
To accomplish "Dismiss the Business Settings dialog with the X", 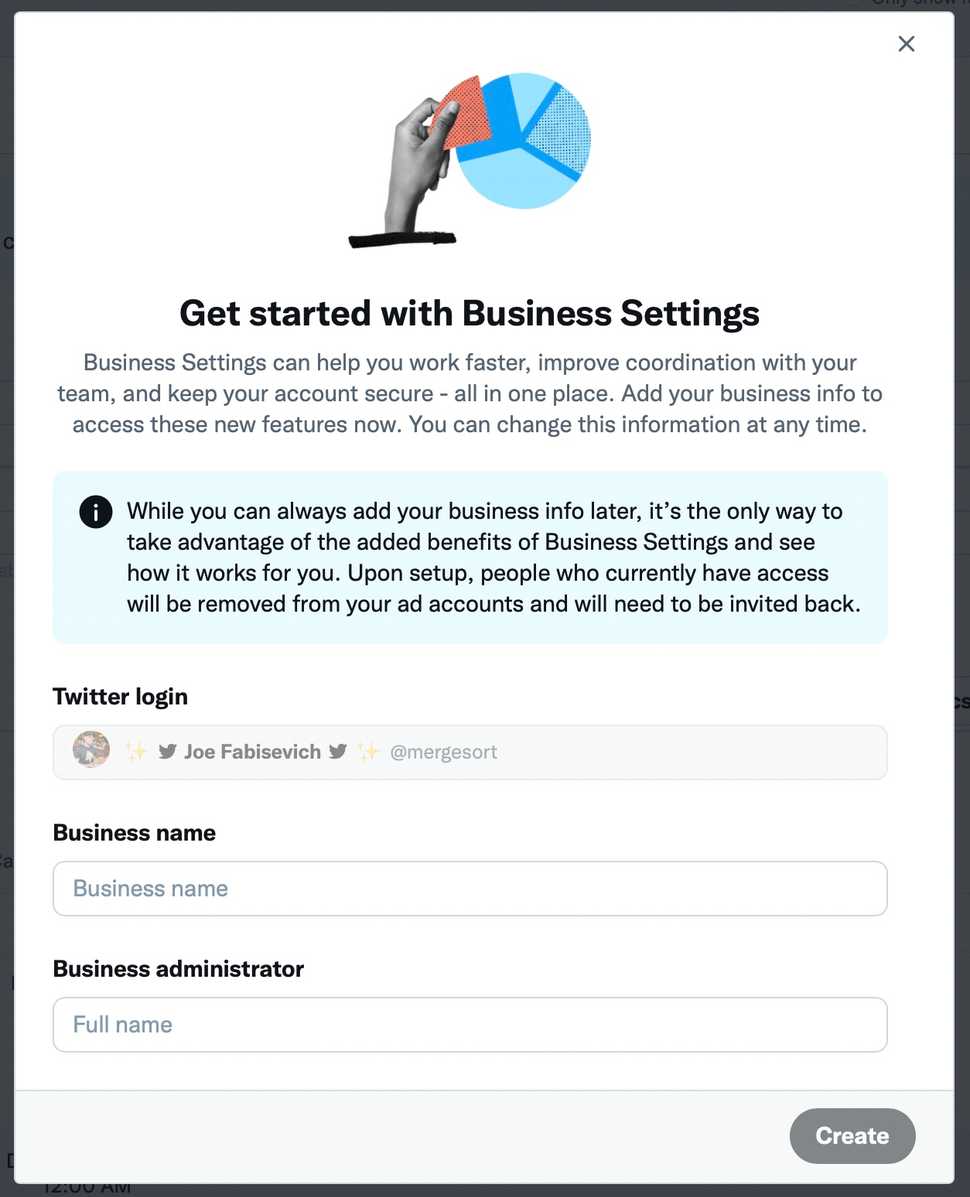I will pyautogui.click(x=906, y=44).
